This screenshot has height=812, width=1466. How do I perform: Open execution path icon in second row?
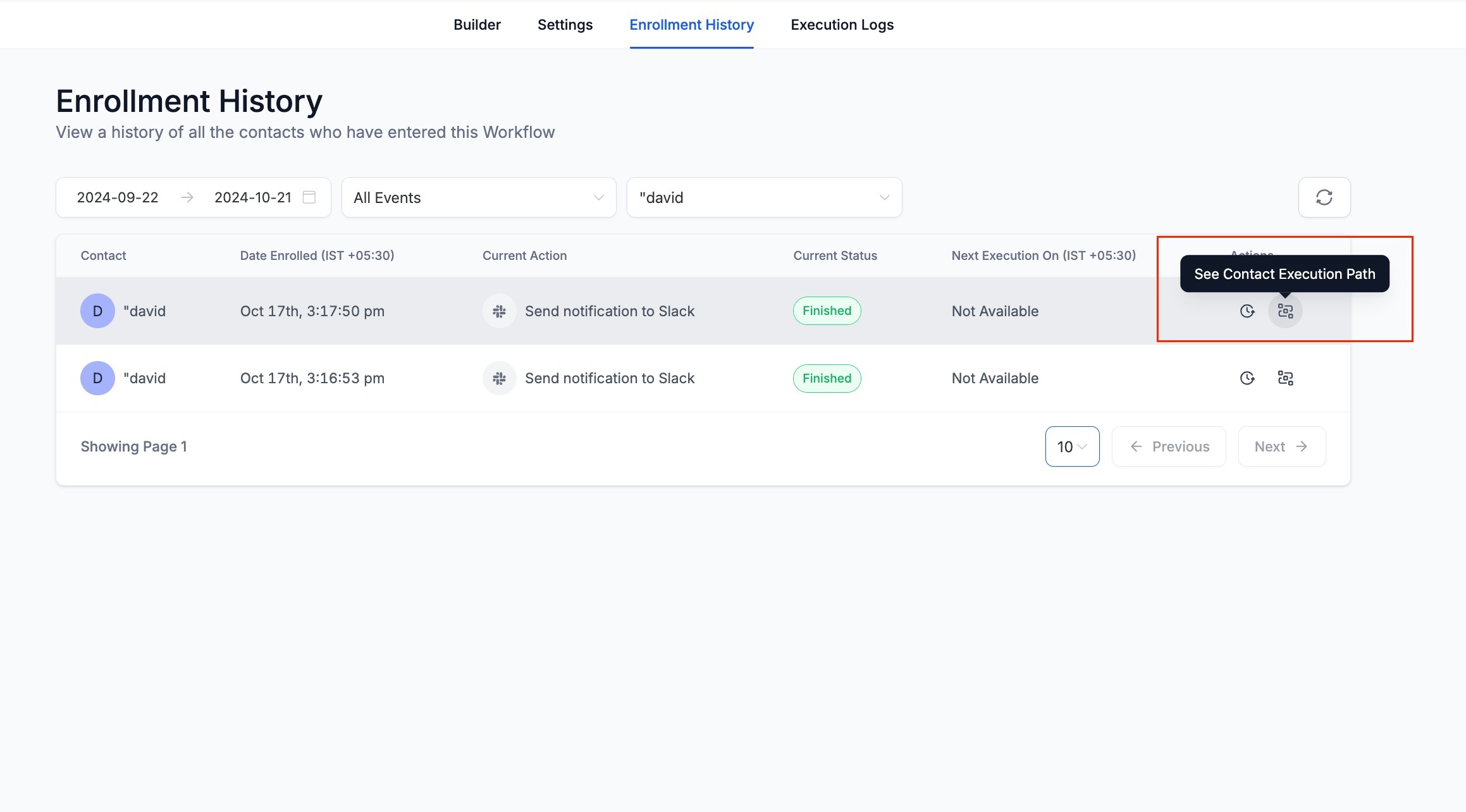1284,378
